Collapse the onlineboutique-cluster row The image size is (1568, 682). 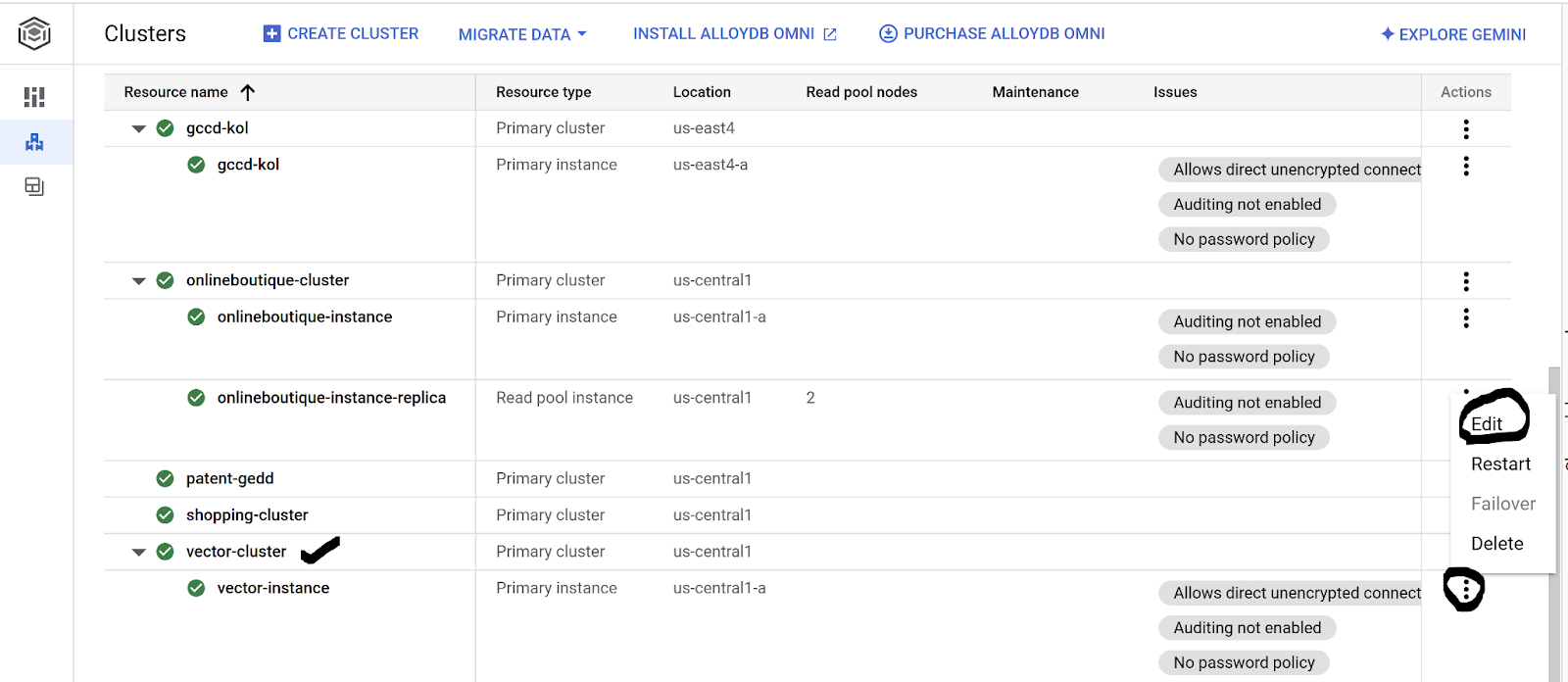click(x=139, y=281)
